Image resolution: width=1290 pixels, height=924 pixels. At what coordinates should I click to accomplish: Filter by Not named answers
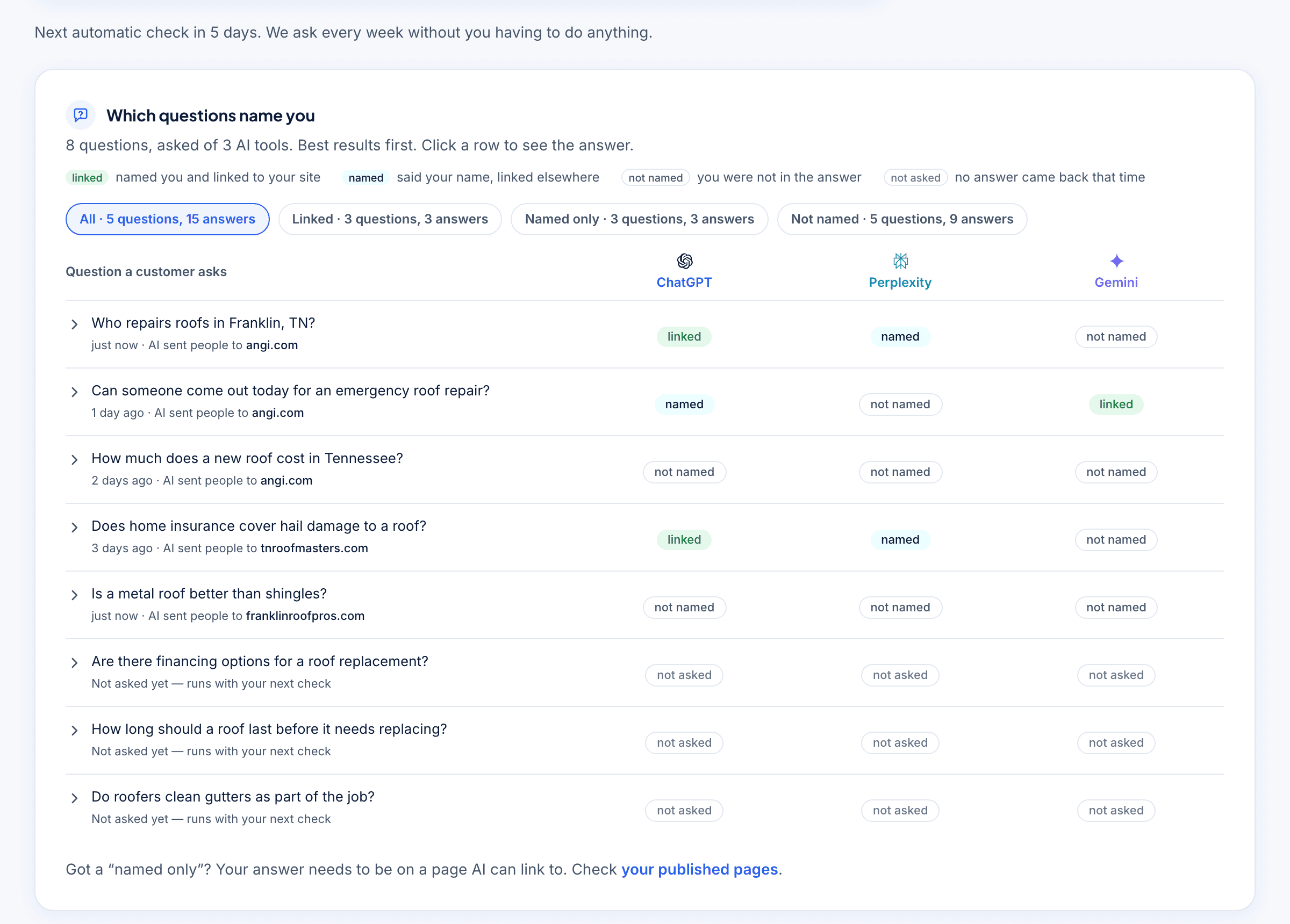click(902, 219)
